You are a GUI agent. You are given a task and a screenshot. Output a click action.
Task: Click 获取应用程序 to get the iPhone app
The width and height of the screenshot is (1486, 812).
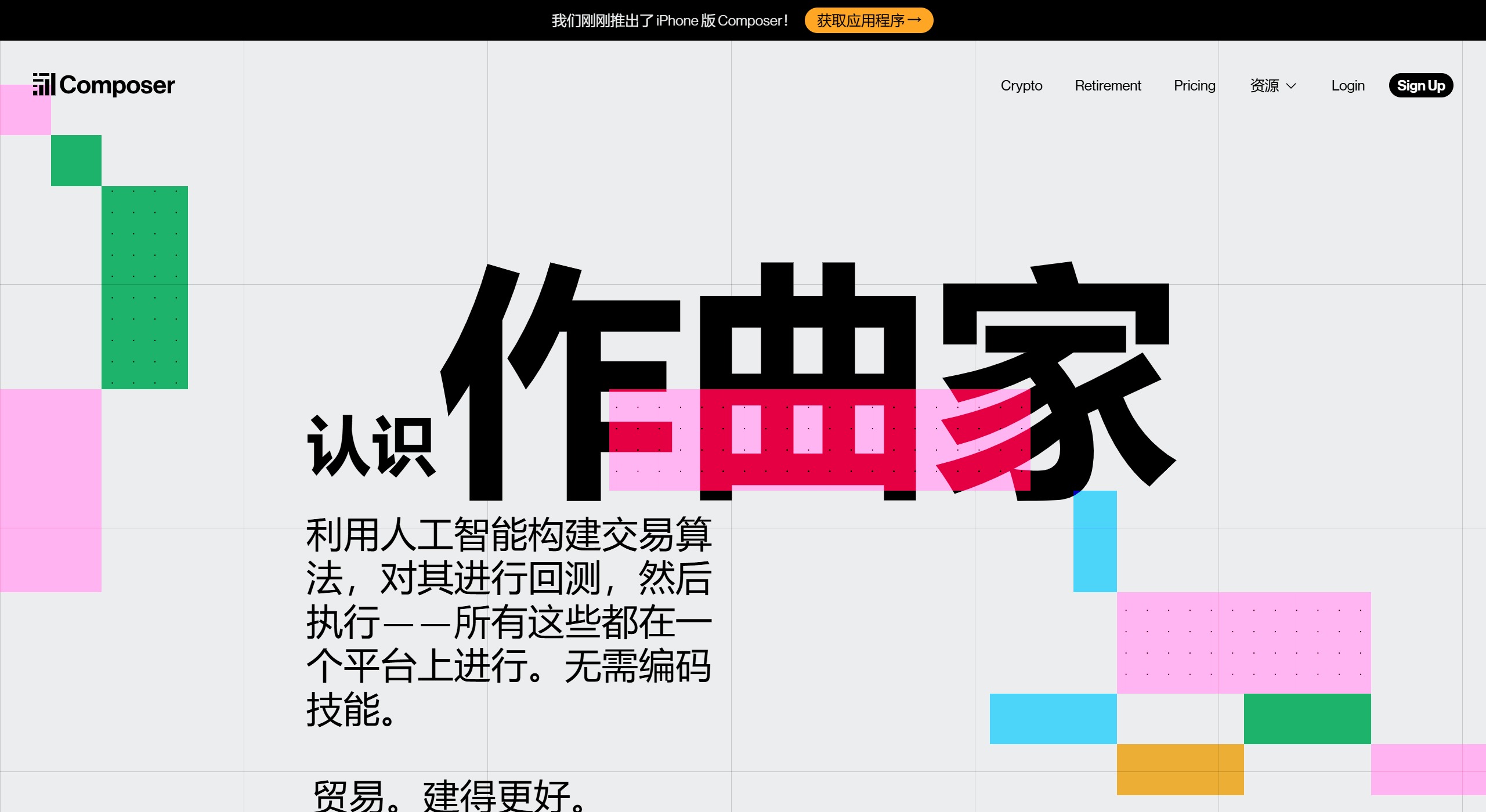pyautogui.click(x=869, y=20)
